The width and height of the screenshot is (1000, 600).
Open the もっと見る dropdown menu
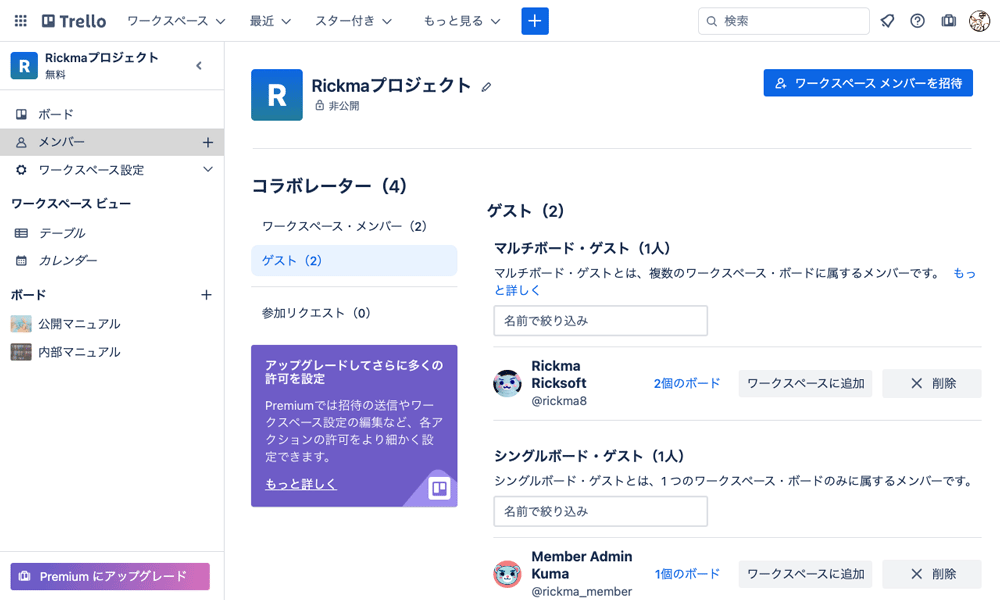point(461,21)
